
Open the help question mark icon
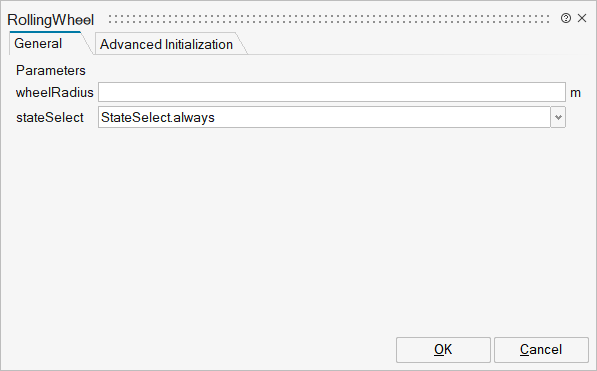566,18
